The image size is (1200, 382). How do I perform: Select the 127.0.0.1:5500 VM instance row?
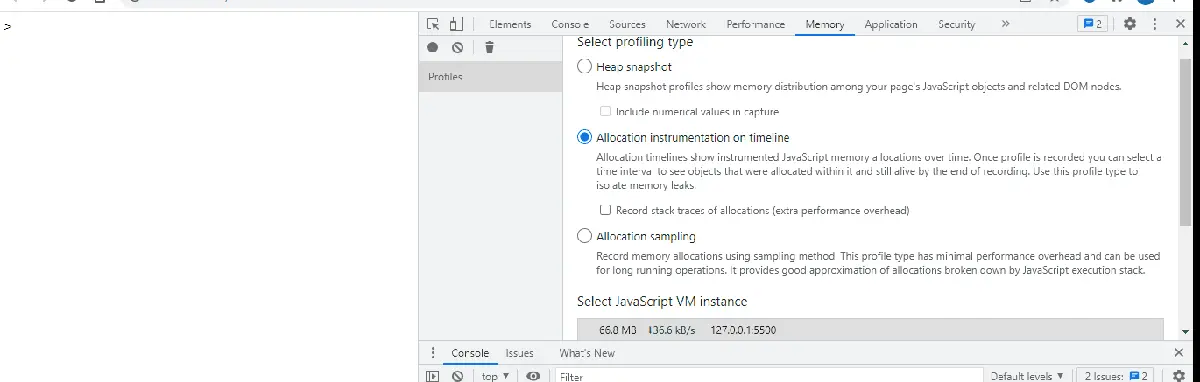[870, 329]
